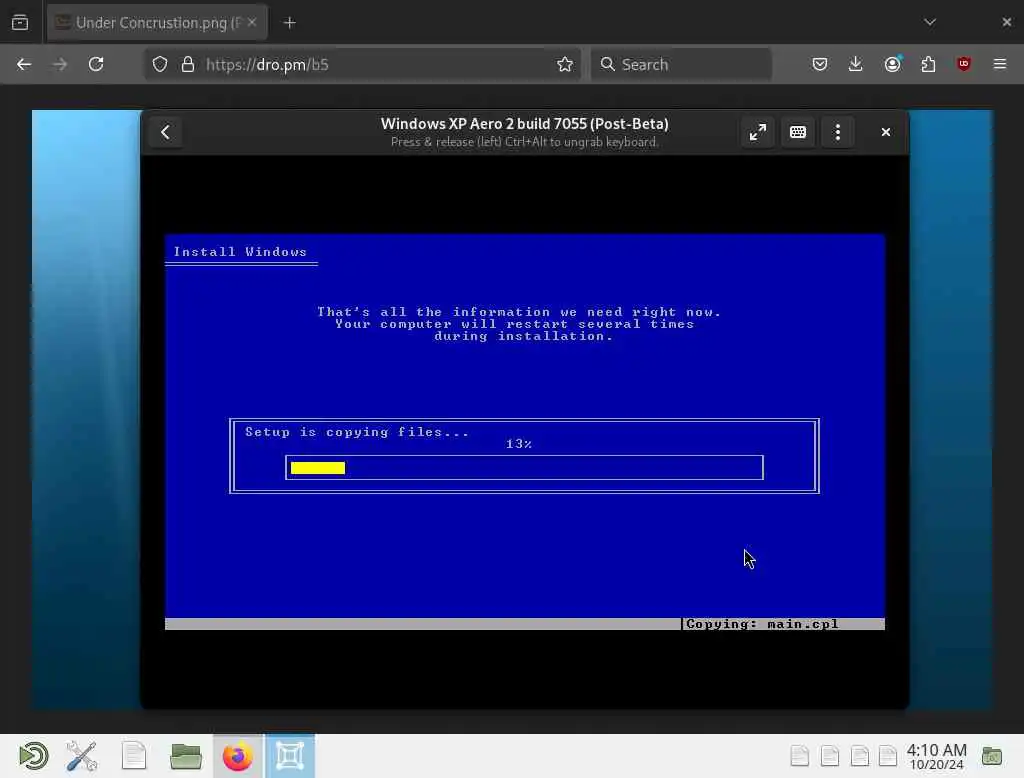Image resolution: width=1024 pixels, height=778 pixels.
Task: Close the Firefox browser window
Action: pyautogui.click(x=1006, y=22)
